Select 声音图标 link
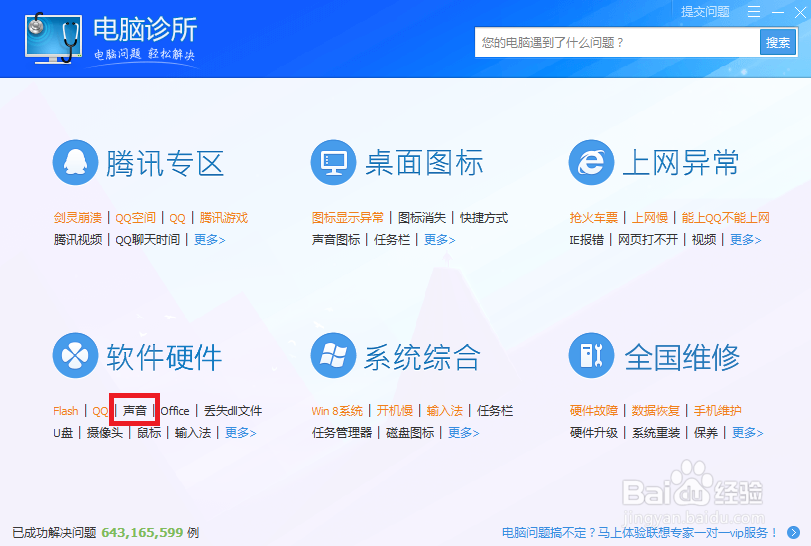The image size is (811, 546). (x=336, y=239)
